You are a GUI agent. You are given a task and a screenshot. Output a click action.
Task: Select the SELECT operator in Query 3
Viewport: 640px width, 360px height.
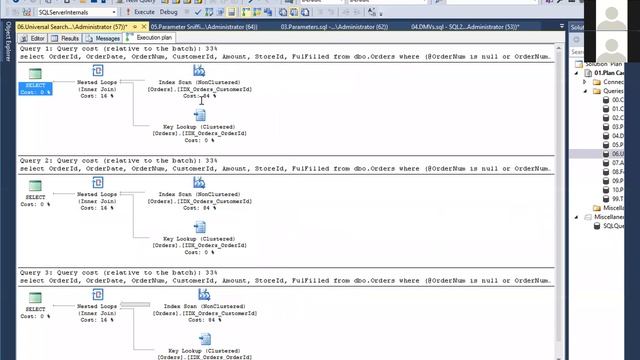click(x=36, y=306)
